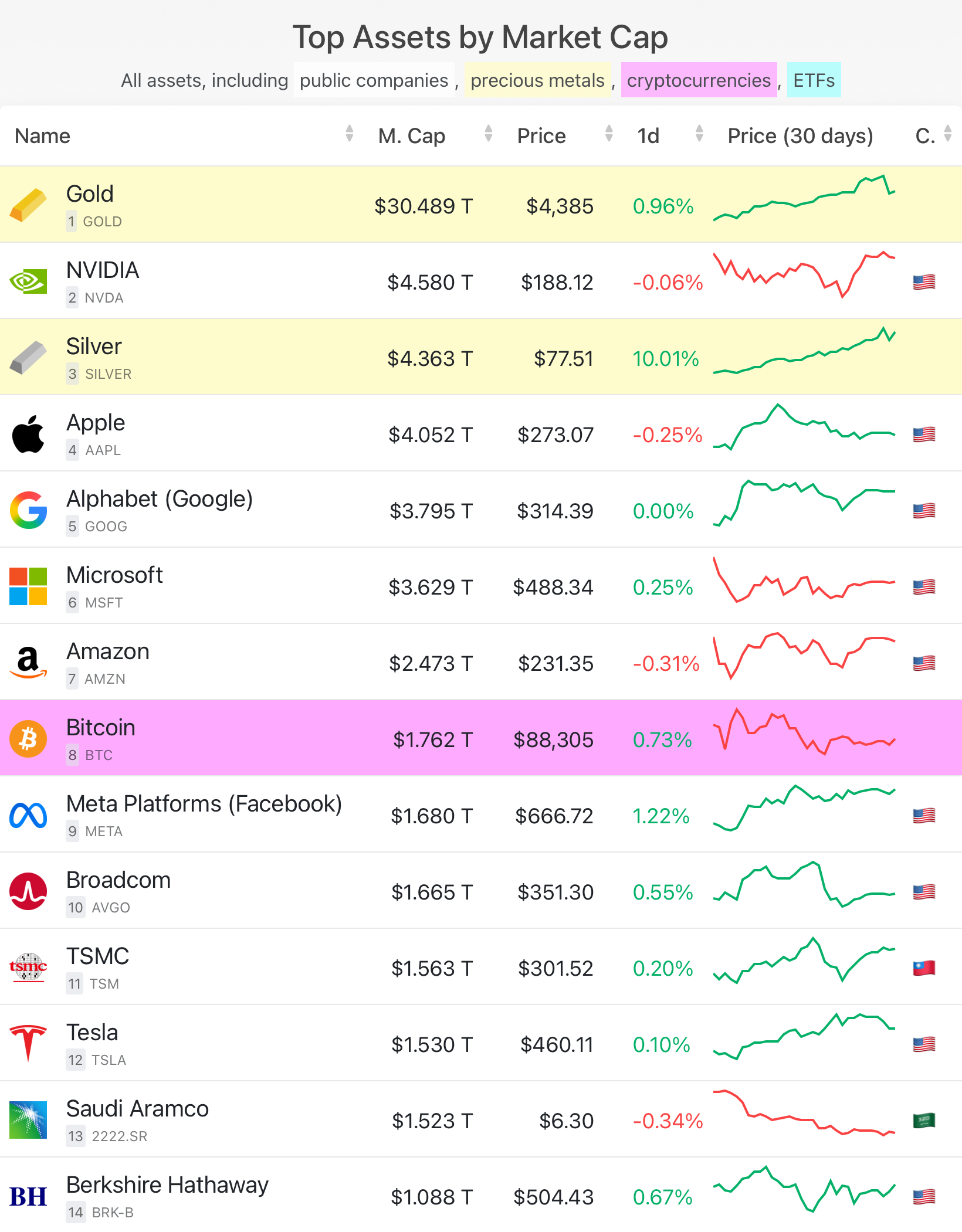Open the Tesla company page
Screen dimensions: 962x1232
(92, 1033)
